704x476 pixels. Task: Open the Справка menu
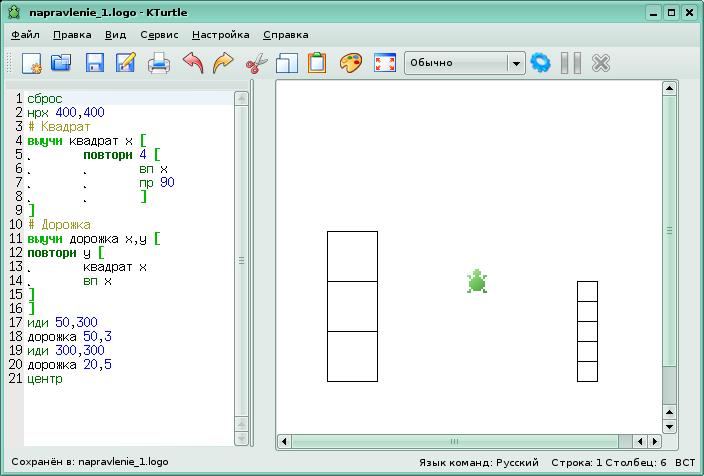(x=285, y=34)
